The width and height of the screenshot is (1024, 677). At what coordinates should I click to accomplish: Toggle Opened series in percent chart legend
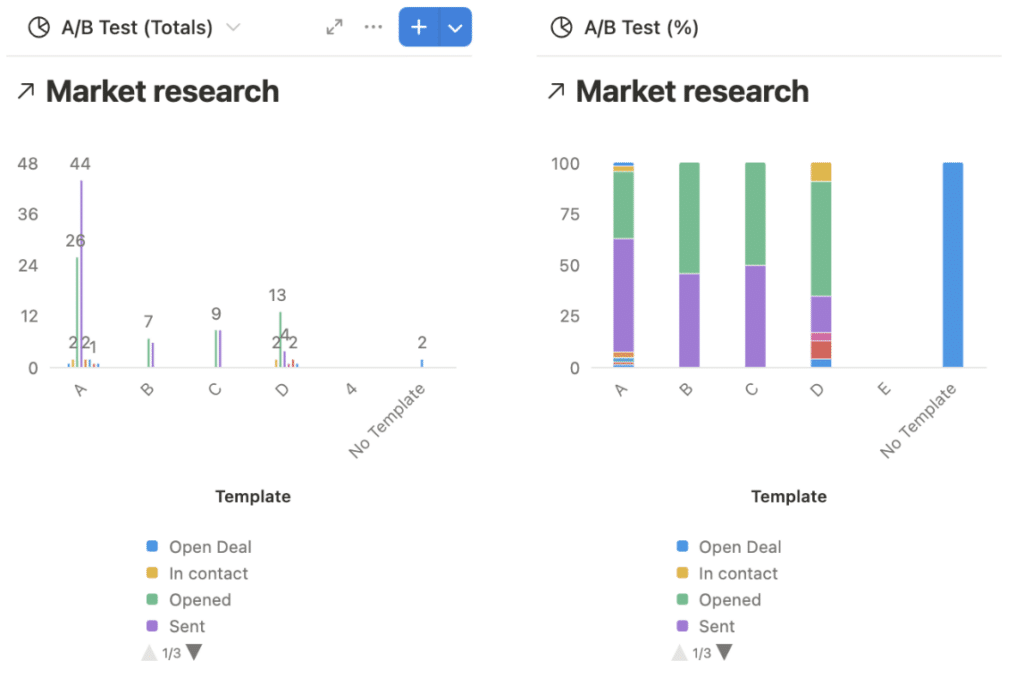pyautogui.click(x=718, y=600)
